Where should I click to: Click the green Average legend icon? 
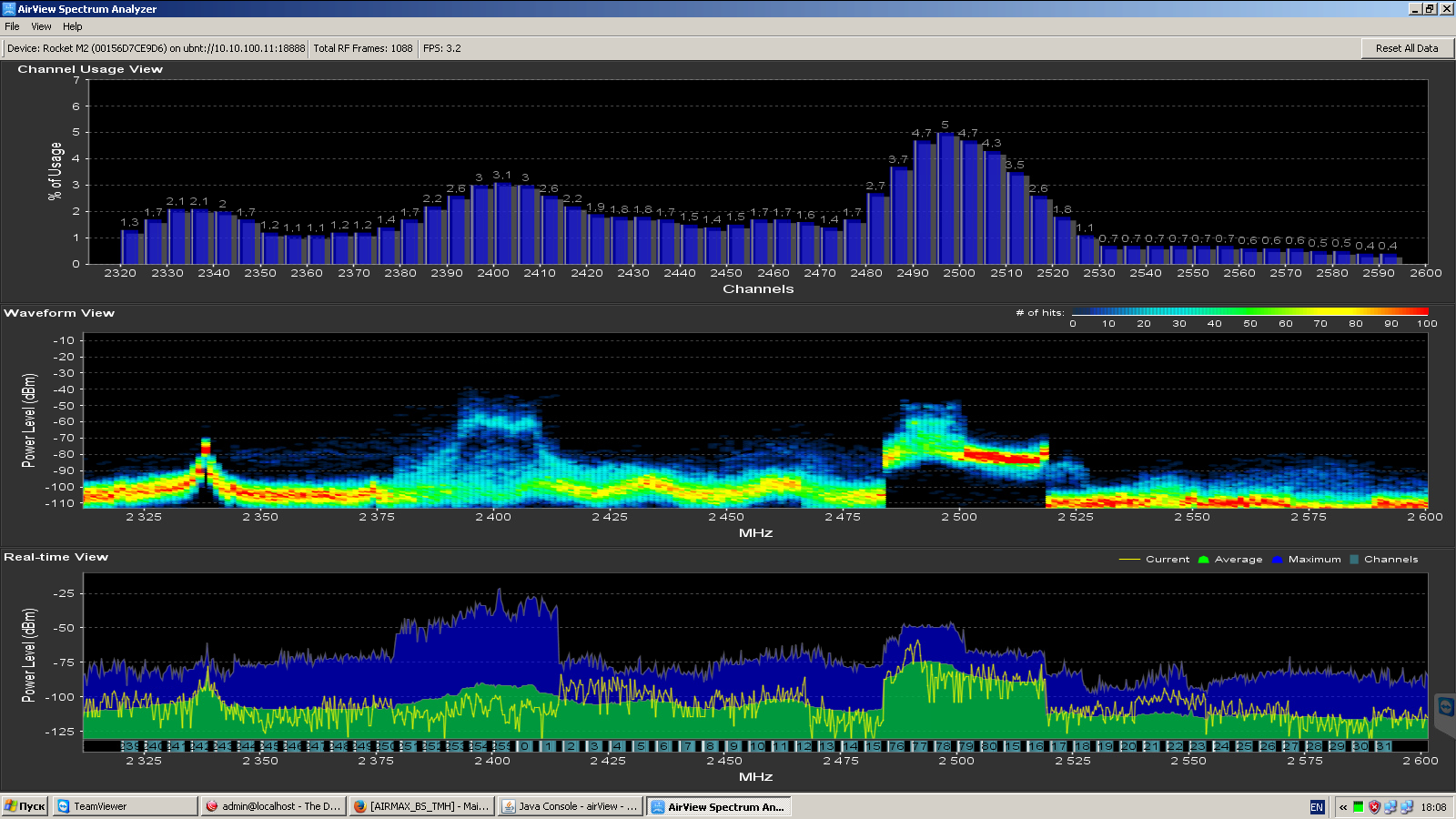pyautogui.click(x=1204, y=560)
